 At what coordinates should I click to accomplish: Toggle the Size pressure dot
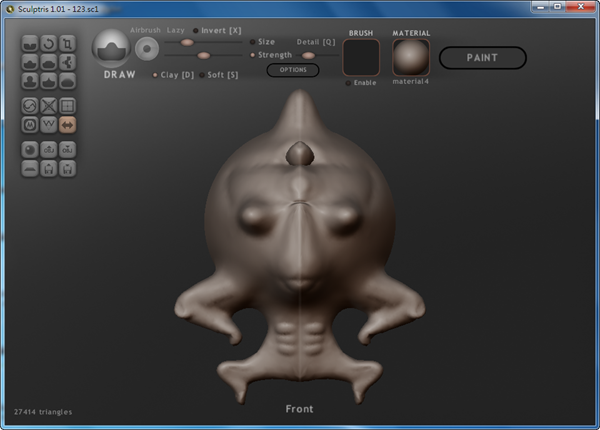tap(253, 42)
